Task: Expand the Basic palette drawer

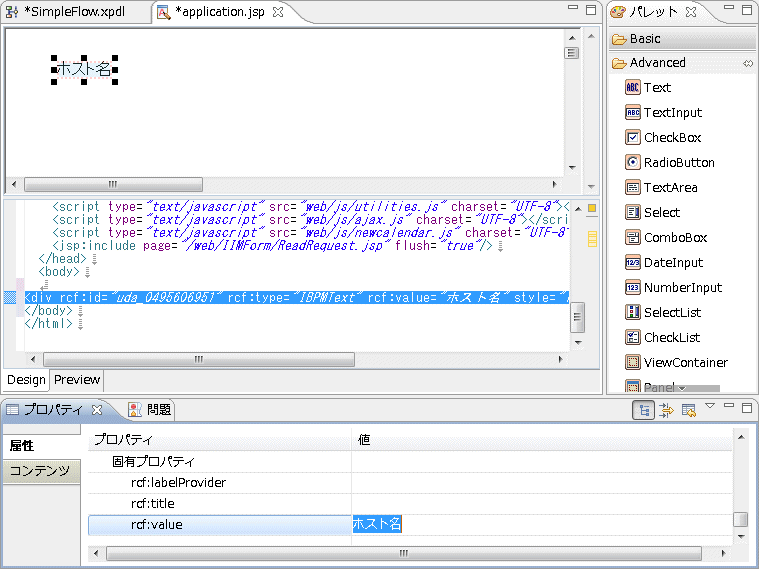Action: [x=645, y=39]
